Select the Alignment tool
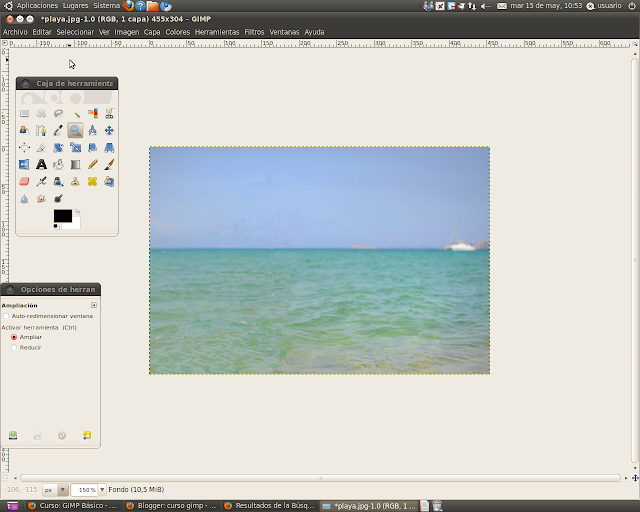This screenshot has width=640, height=512. [24, 147]
